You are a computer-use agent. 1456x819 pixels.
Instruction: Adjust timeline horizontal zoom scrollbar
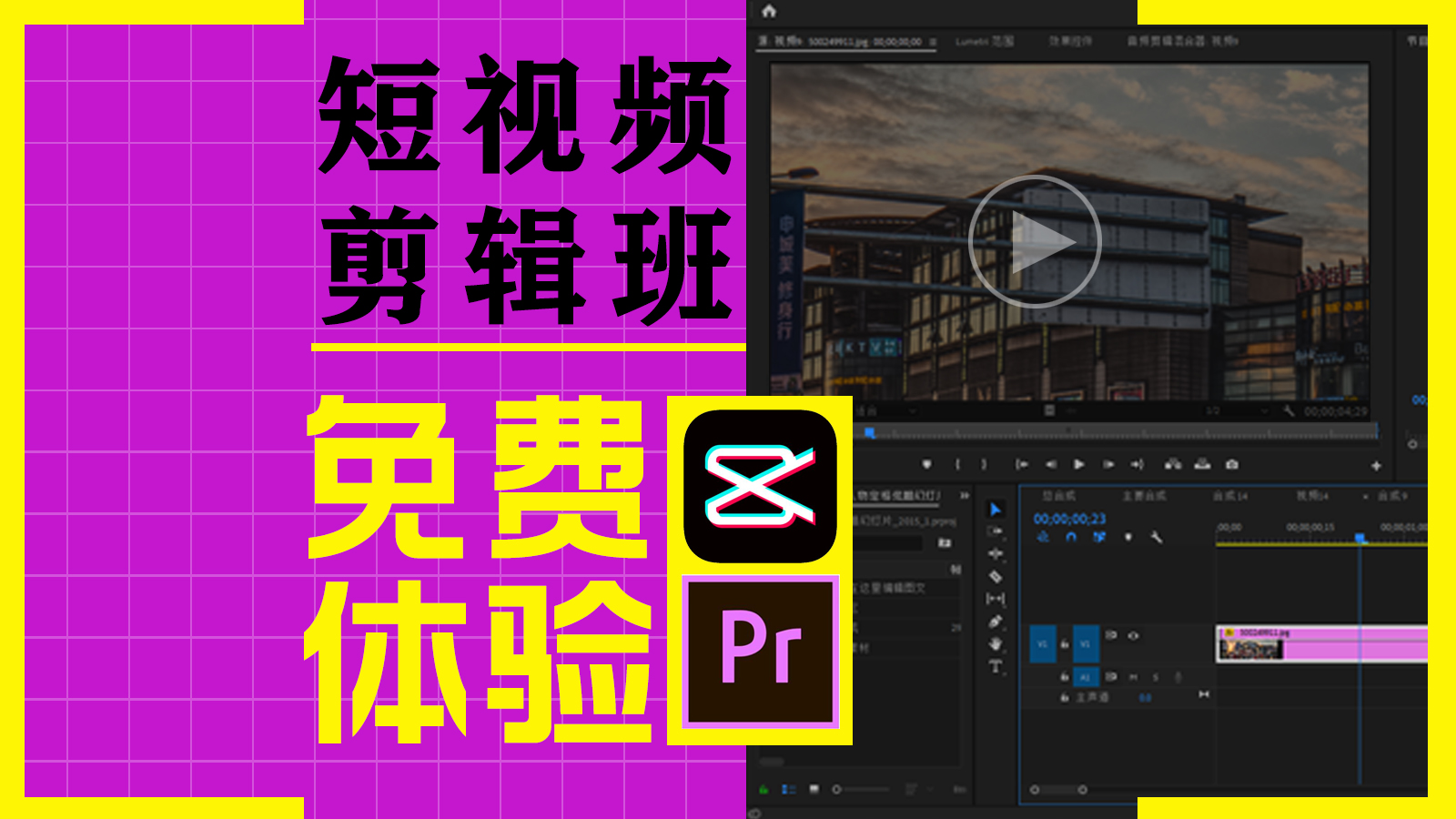(x=1058, y=789)
